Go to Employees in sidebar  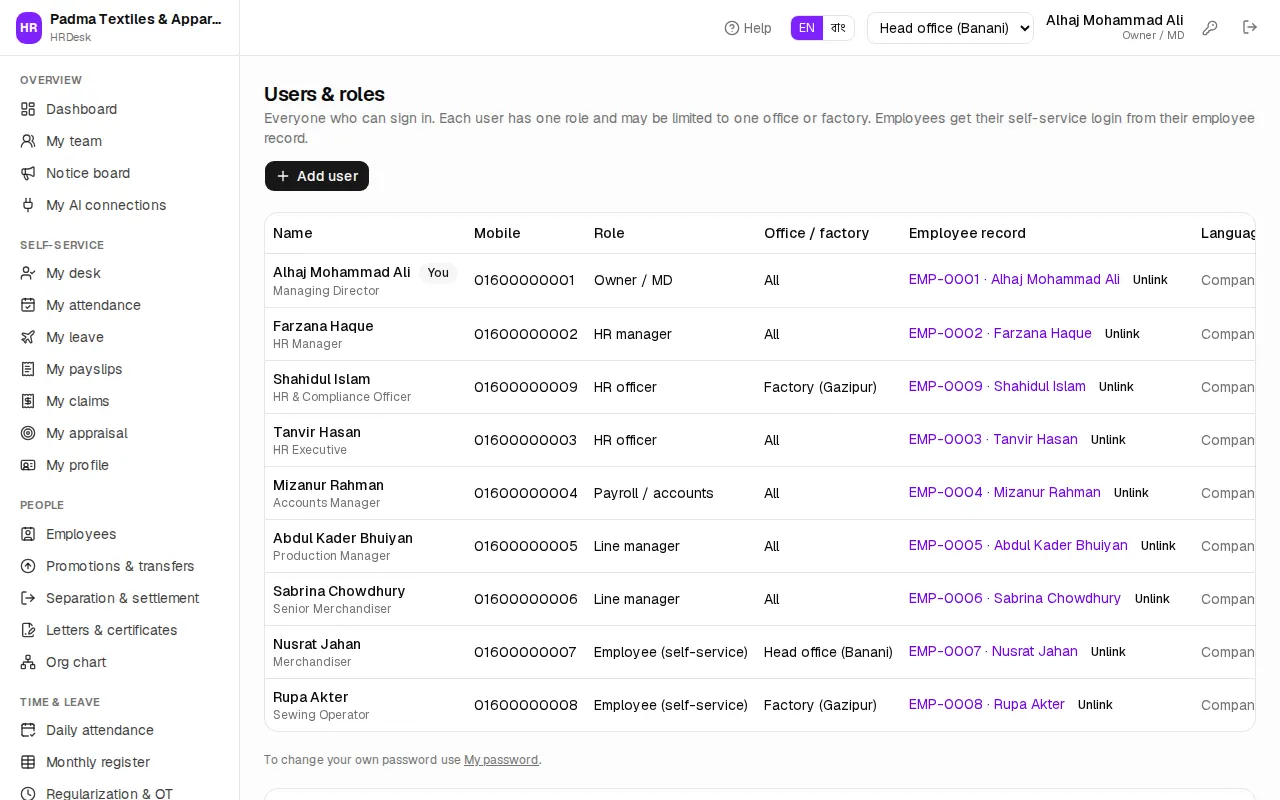pyautogui.click(x=120, y=534)
